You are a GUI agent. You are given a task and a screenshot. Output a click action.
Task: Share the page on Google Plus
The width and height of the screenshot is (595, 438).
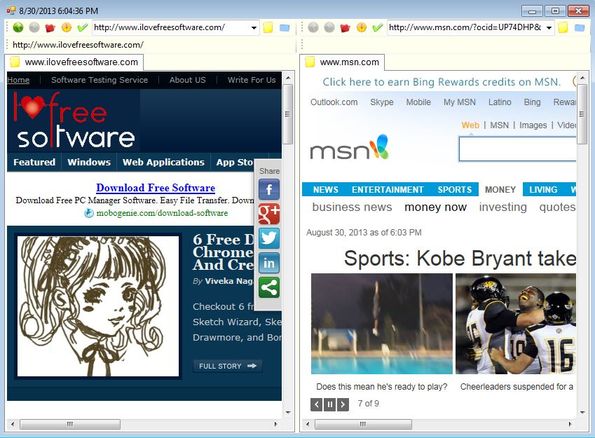coord(269,214)
